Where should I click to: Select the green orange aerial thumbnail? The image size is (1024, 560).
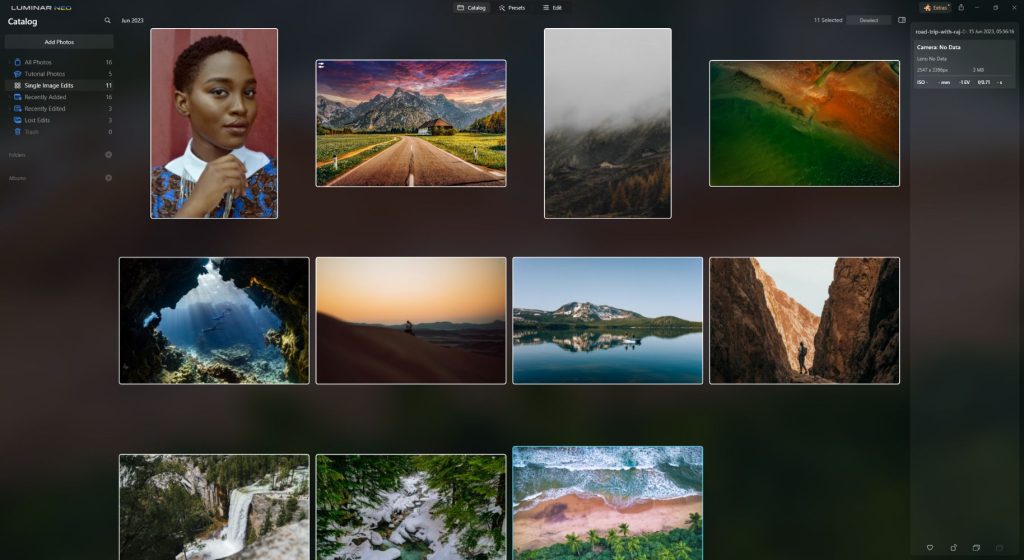[x=805, y=123]
